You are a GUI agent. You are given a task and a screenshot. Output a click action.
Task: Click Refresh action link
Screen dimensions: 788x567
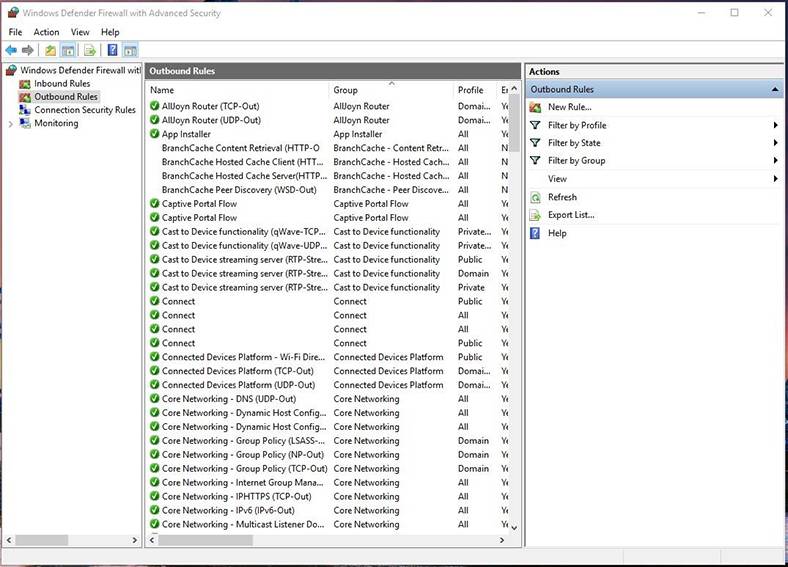[x=562, y=197]
